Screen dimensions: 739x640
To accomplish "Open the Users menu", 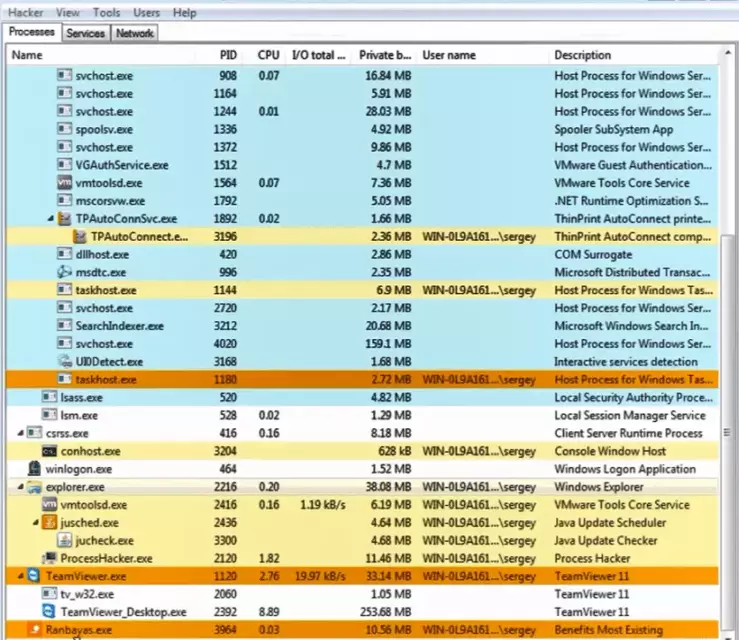I will click(x=147, y=13).
